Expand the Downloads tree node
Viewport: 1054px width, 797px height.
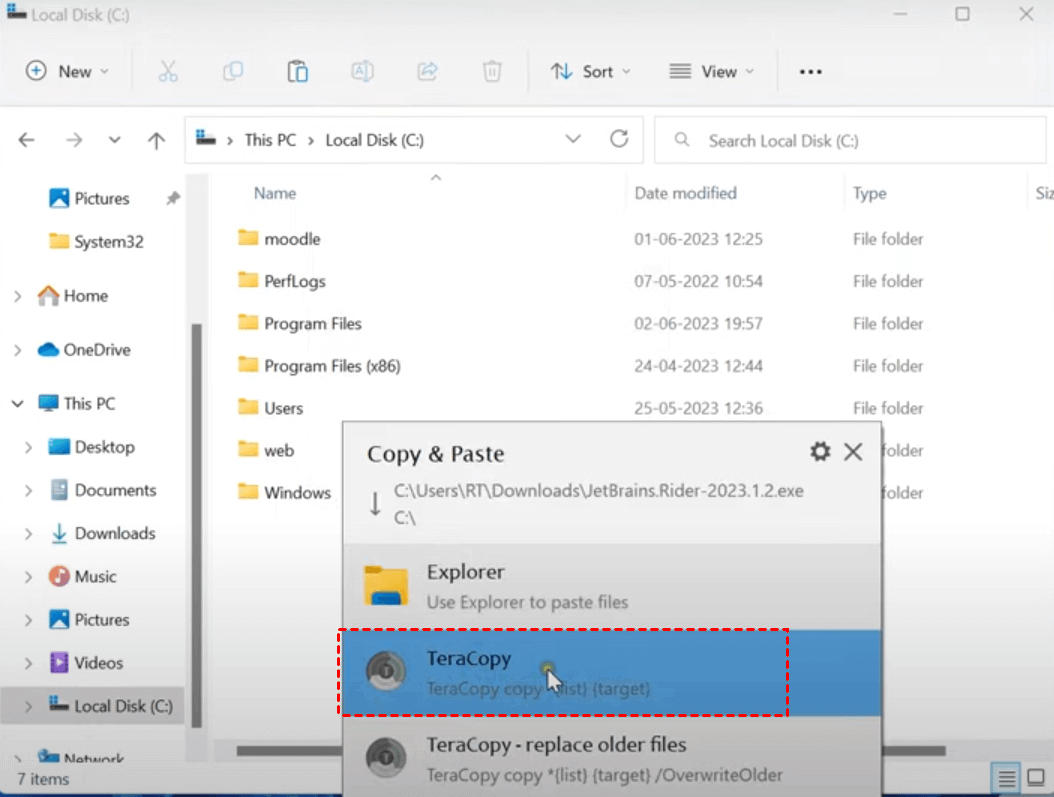pos(28,534)
